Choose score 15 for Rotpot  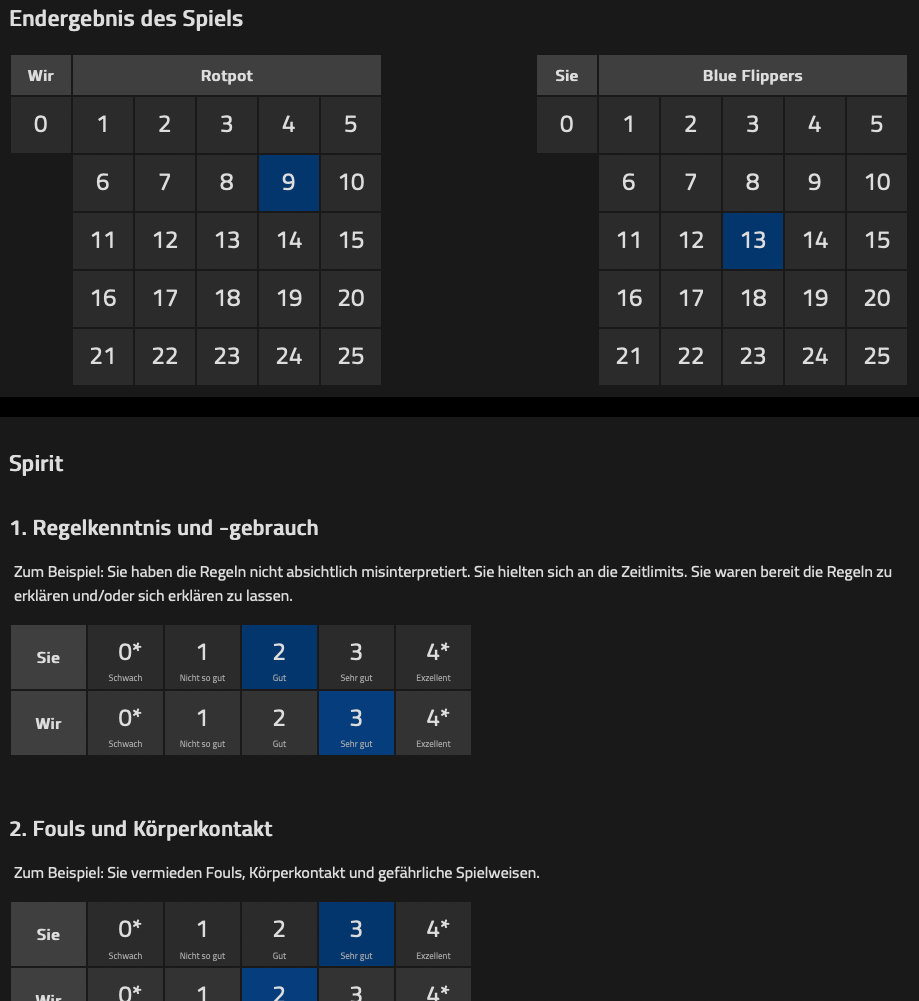pyautogui.click(x=351, y=240)
